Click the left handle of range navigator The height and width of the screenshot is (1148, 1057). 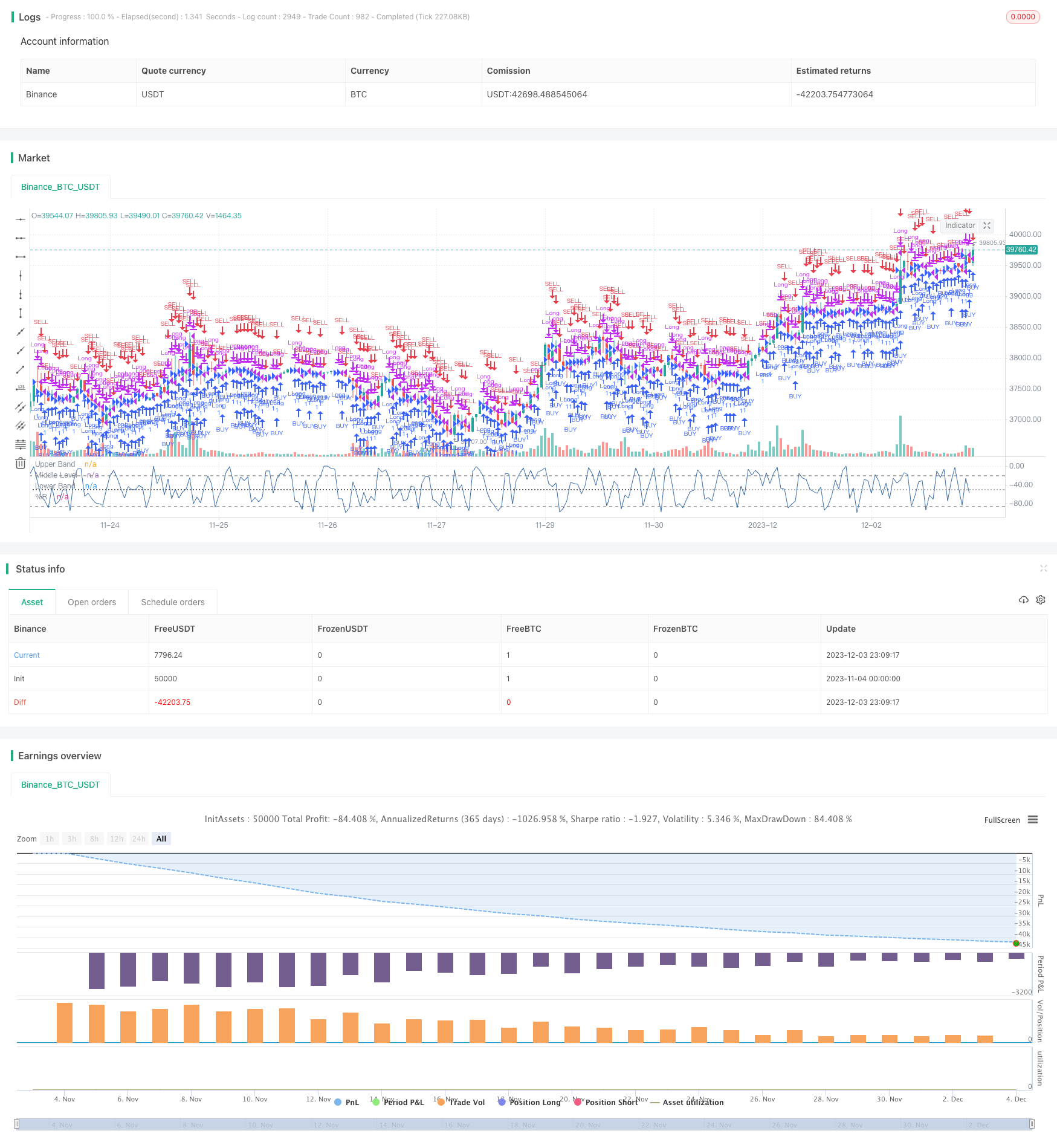[17, 1124]
